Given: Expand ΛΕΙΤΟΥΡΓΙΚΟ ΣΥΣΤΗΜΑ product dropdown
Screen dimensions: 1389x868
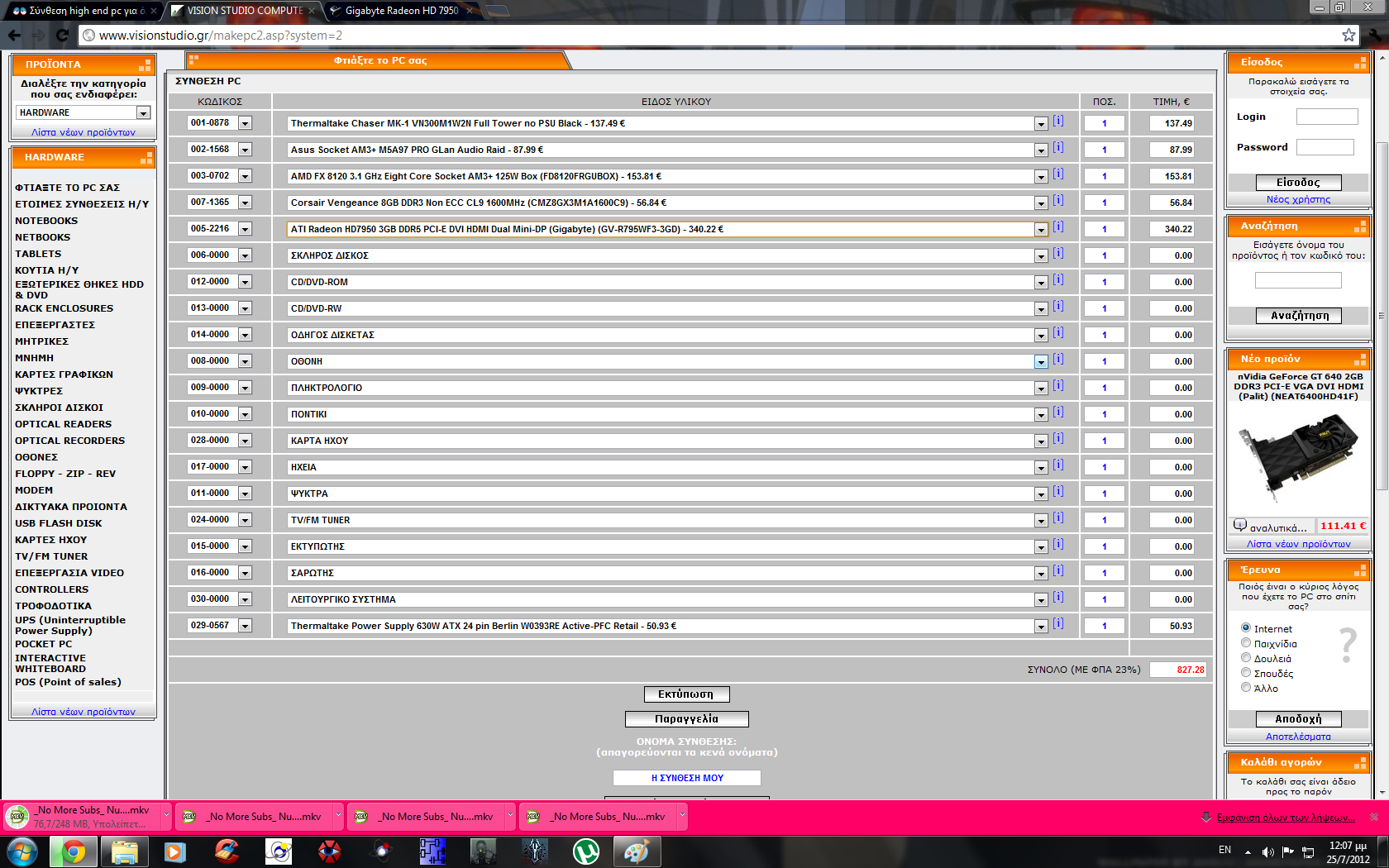Looking at the screenshot, I should pos(1041,600).
